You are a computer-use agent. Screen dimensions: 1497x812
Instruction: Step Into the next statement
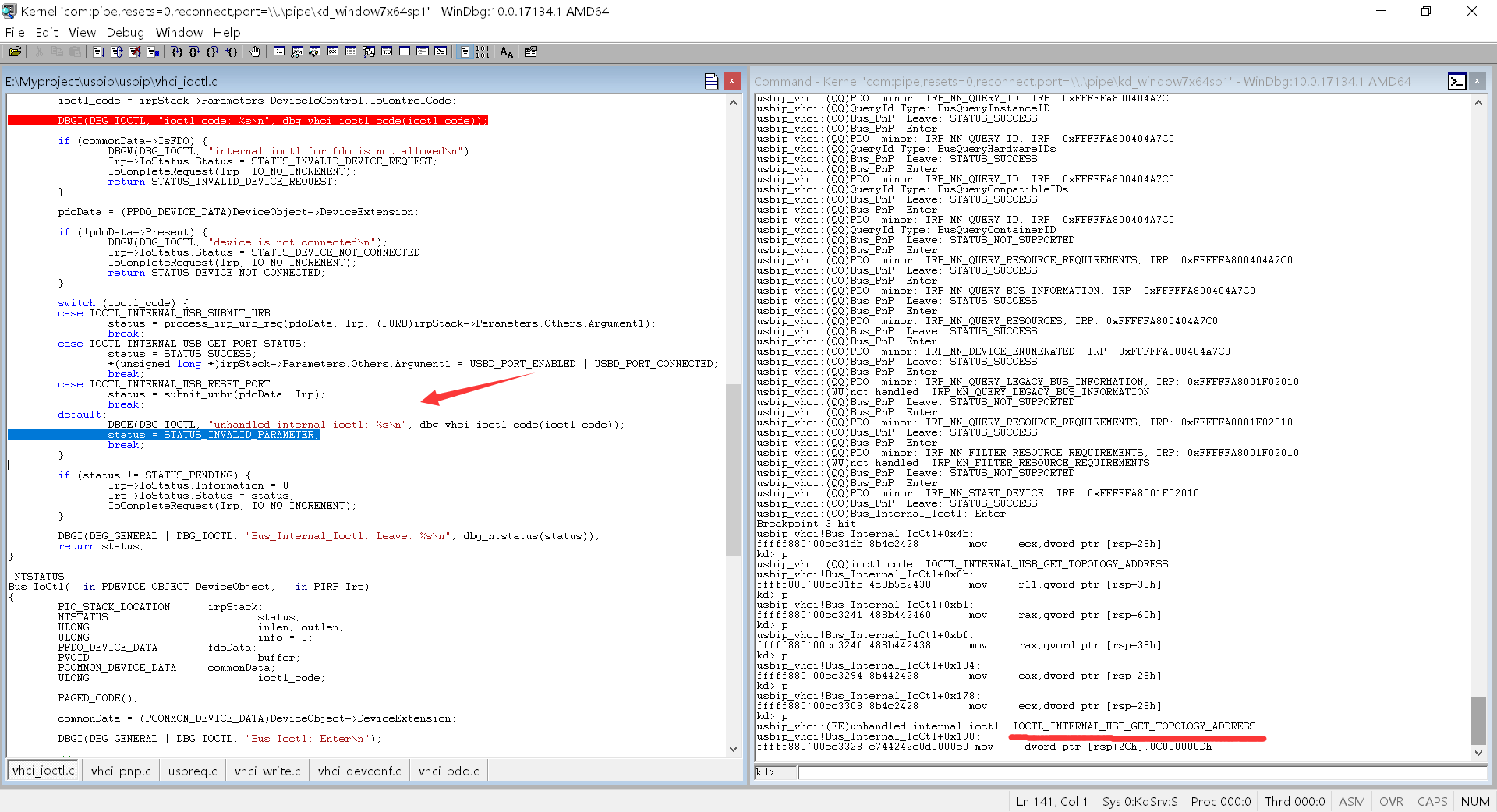[177, 51]
